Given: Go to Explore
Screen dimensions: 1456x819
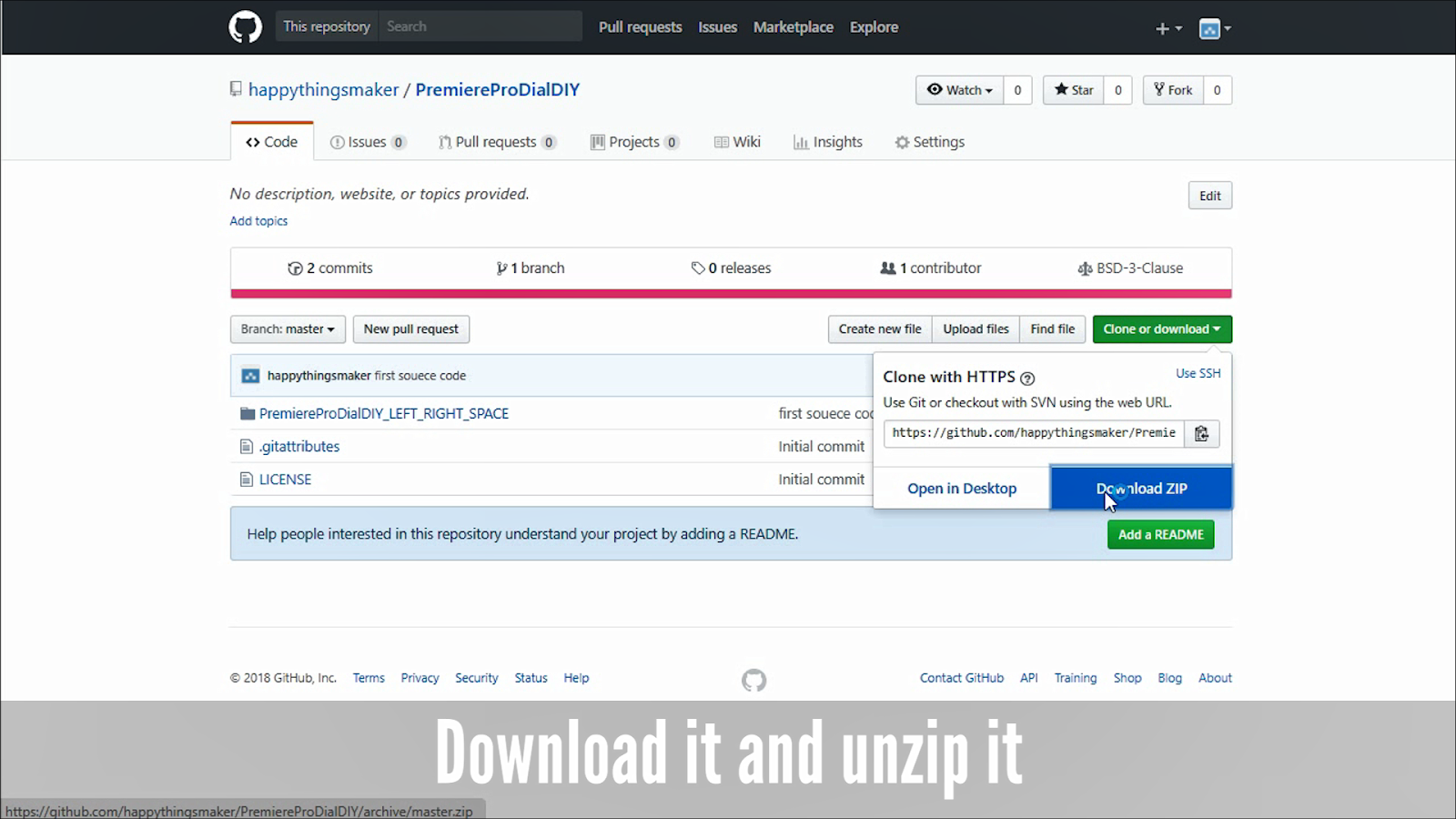Looking at the screenshot, I should coord(874,27).
